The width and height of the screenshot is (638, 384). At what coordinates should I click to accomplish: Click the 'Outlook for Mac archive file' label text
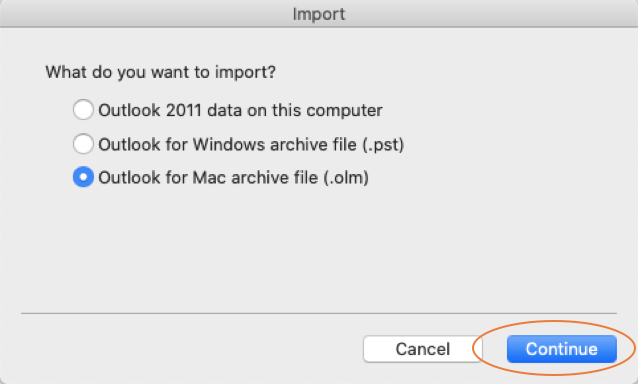[208, 178]
